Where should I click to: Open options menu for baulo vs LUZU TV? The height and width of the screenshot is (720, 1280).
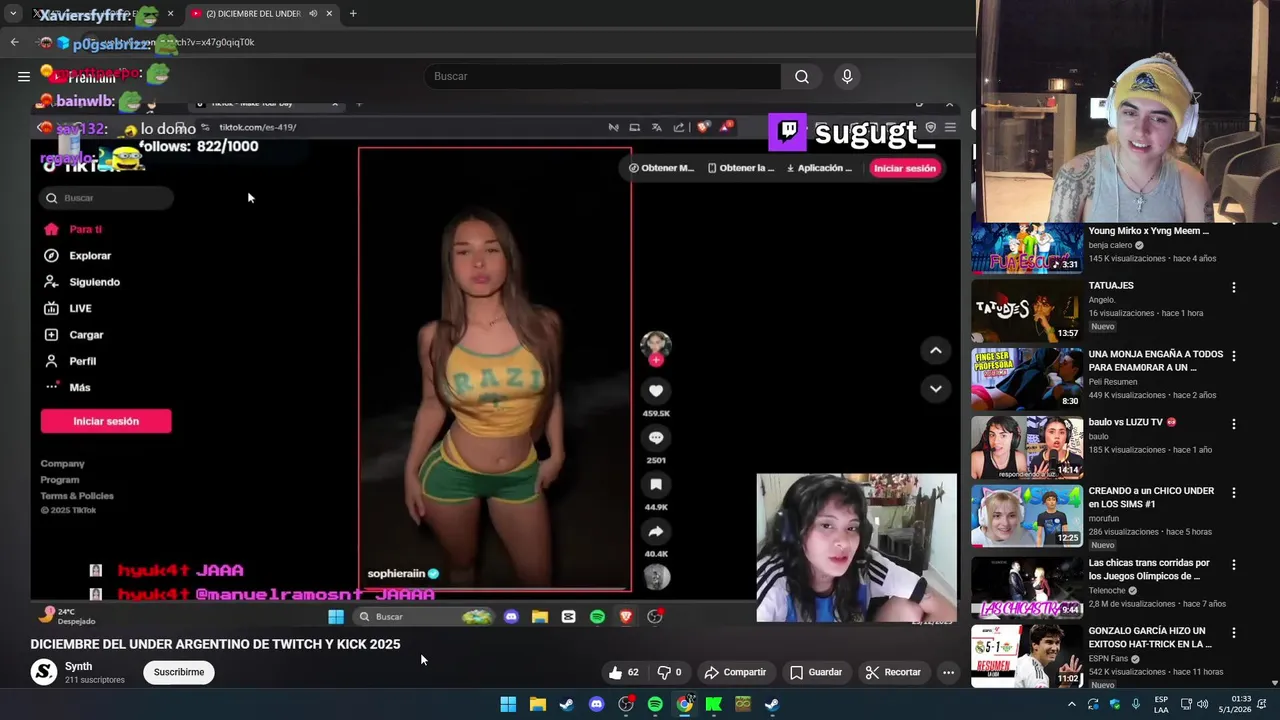click(x=1233, y=424)
